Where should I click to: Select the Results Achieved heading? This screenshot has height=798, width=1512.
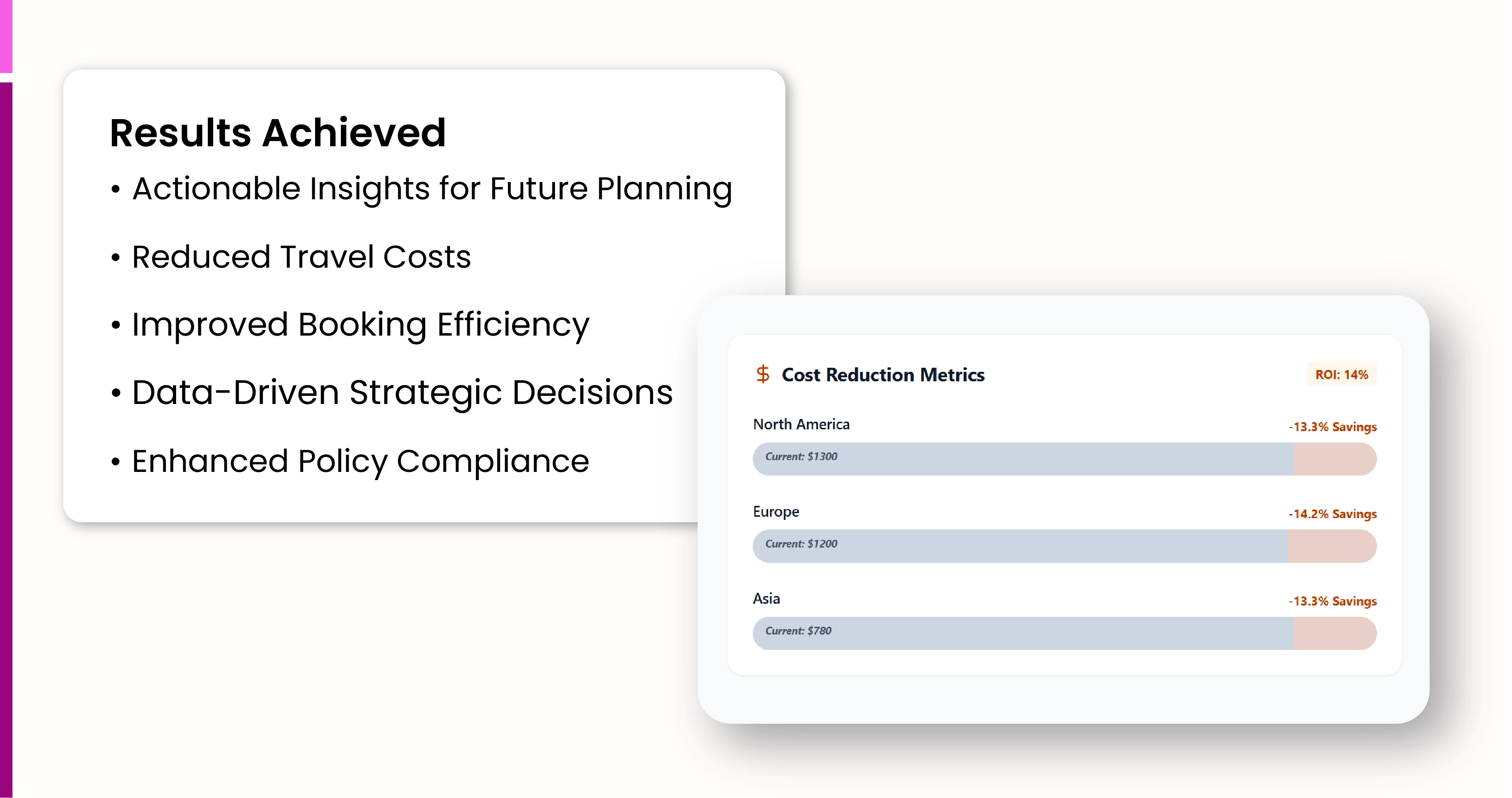click(278, 133)
